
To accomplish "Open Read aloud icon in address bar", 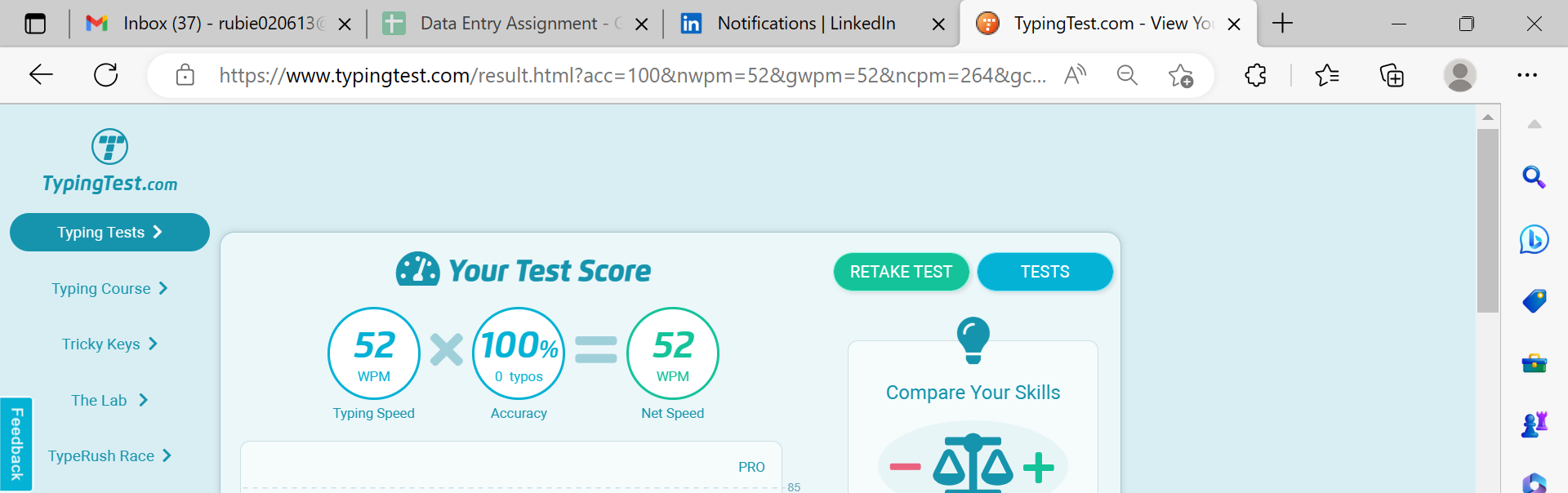I will click(1076, 75).
